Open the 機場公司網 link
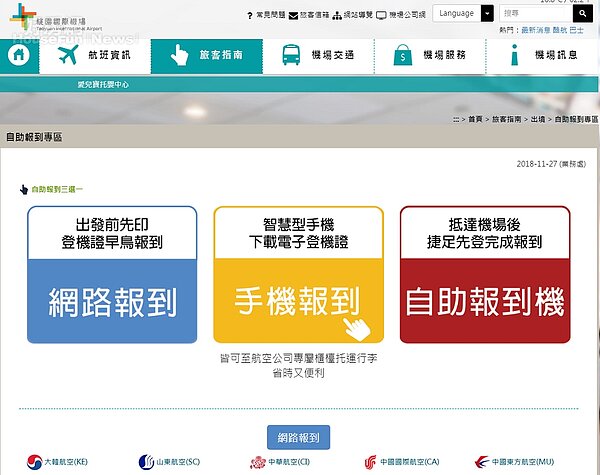The width and height of the screenshot is (600, 475). tap(407, 15)
